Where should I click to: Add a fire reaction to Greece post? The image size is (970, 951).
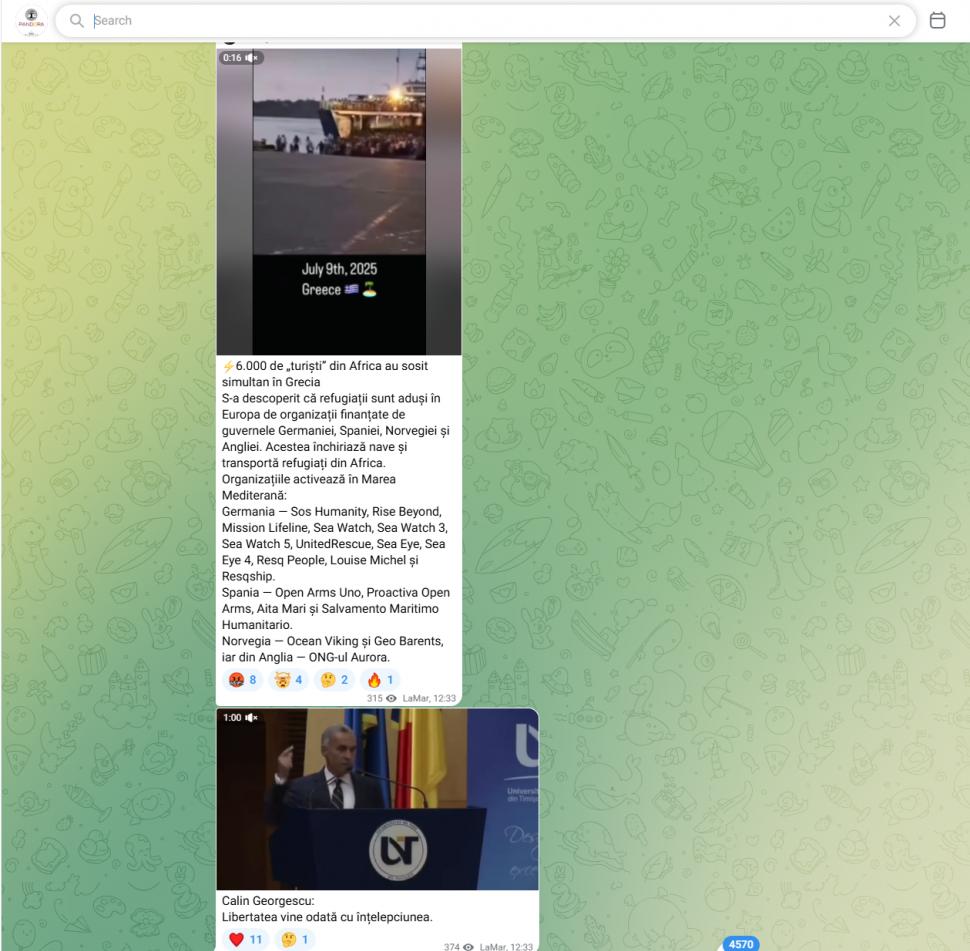(380, 681)
